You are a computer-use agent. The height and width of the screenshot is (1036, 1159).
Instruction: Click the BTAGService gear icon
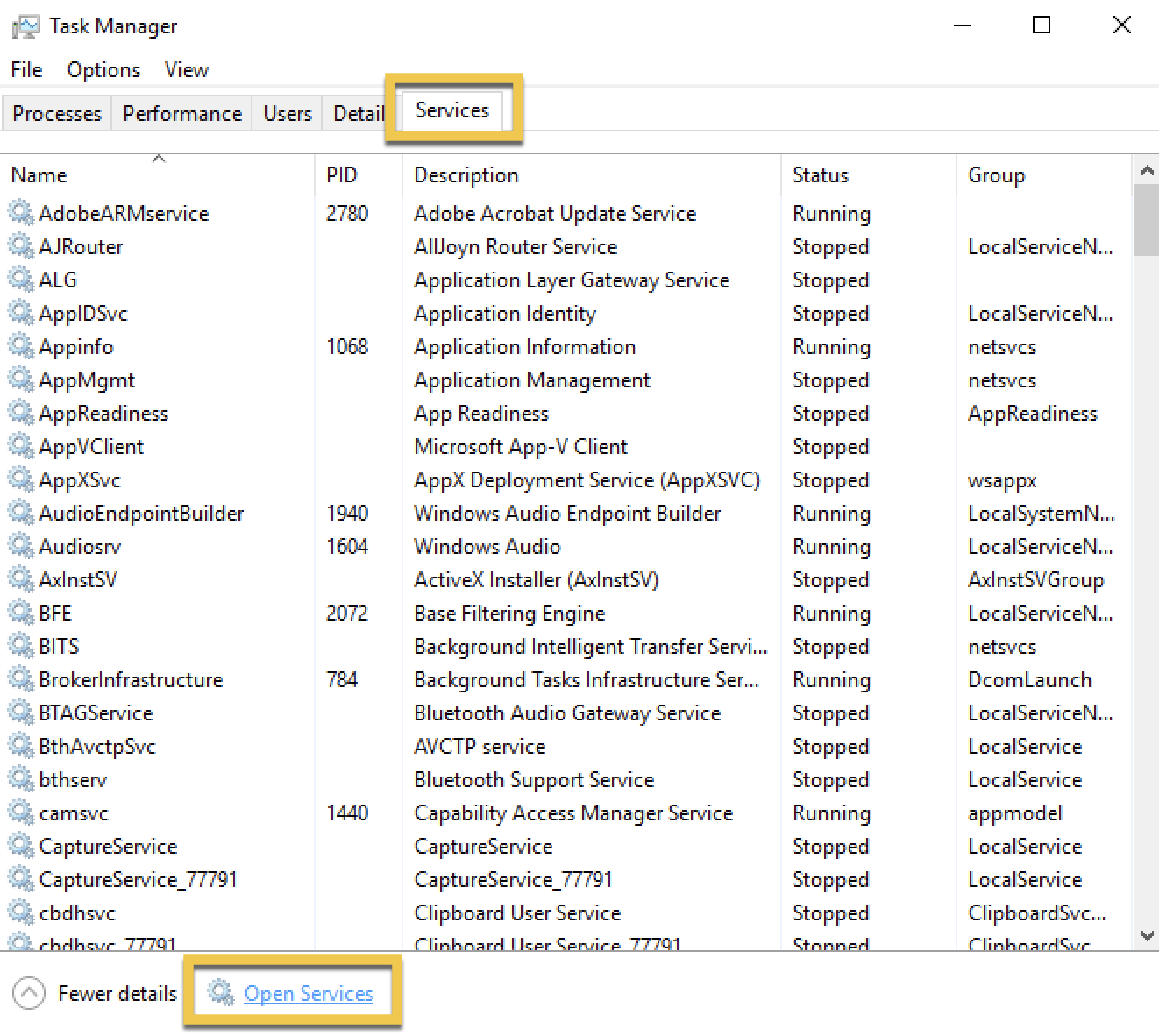[x=21, y=713]
